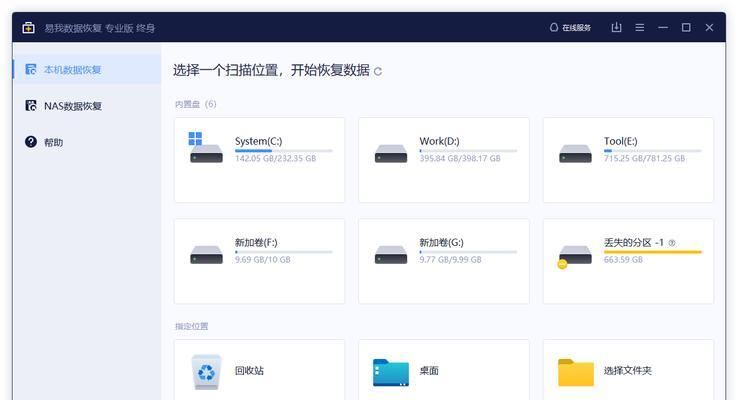Screen dimensions: 738x400
Task: Click the 663.59 GB size text
Action: coord(623,260)
